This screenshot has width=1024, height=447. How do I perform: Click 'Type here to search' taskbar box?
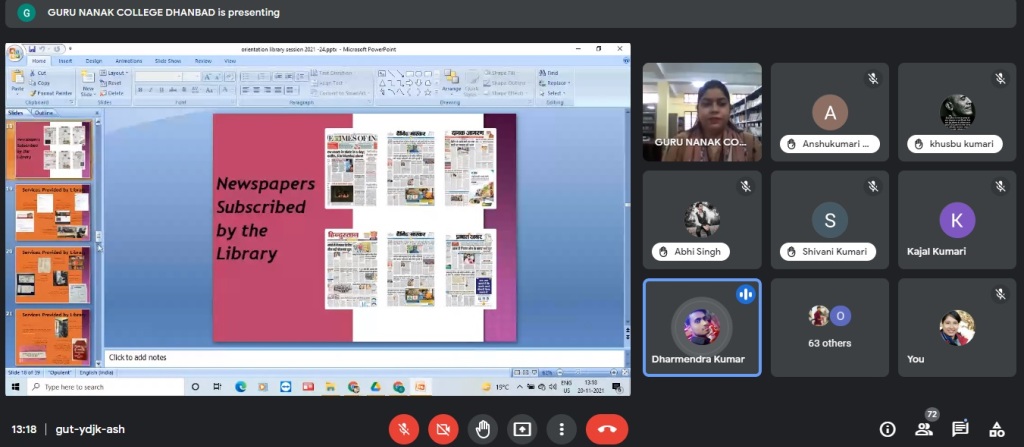105,387
